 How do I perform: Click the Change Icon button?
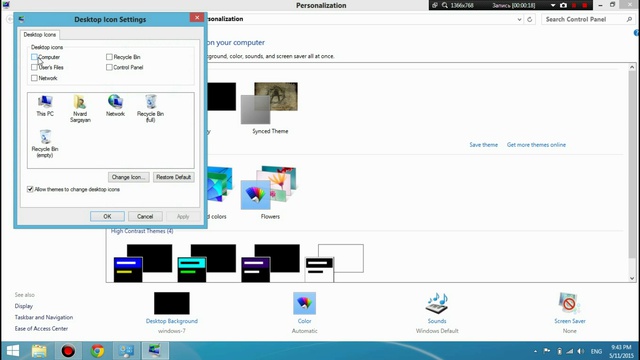(x=129, y=177)
